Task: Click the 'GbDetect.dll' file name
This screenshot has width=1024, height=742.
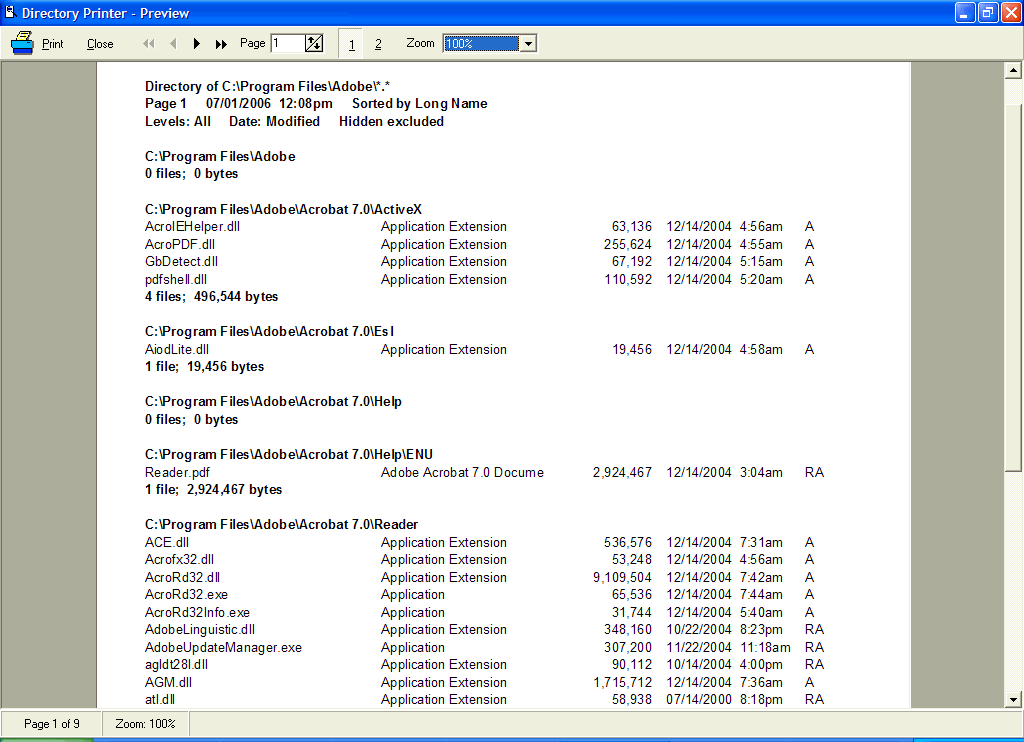Action: coord(182,261)
